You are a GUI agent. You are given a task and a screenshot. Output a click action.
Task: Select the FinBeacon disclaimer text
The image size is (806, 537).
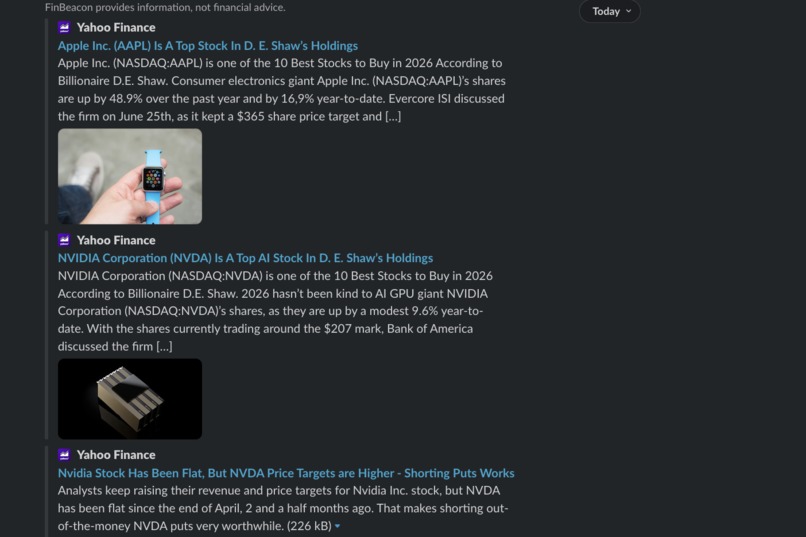[165, 8]
